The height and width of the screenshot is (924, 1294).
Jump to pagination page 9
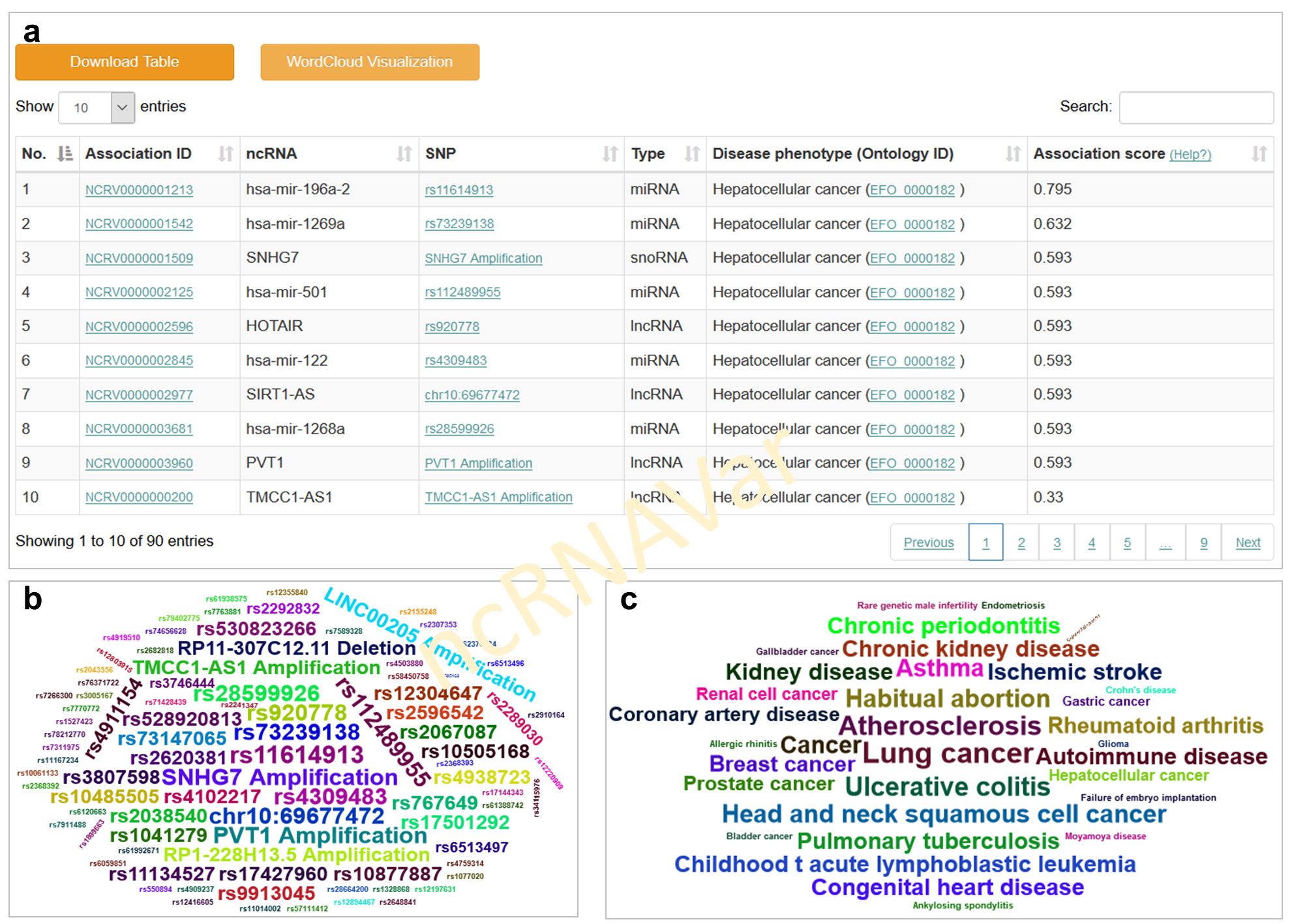(1204, 543)
